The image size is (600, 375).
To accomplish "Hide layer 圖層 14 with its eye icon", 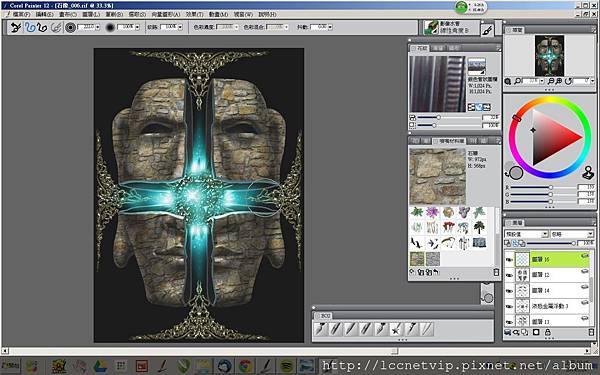I will [509, 291].
